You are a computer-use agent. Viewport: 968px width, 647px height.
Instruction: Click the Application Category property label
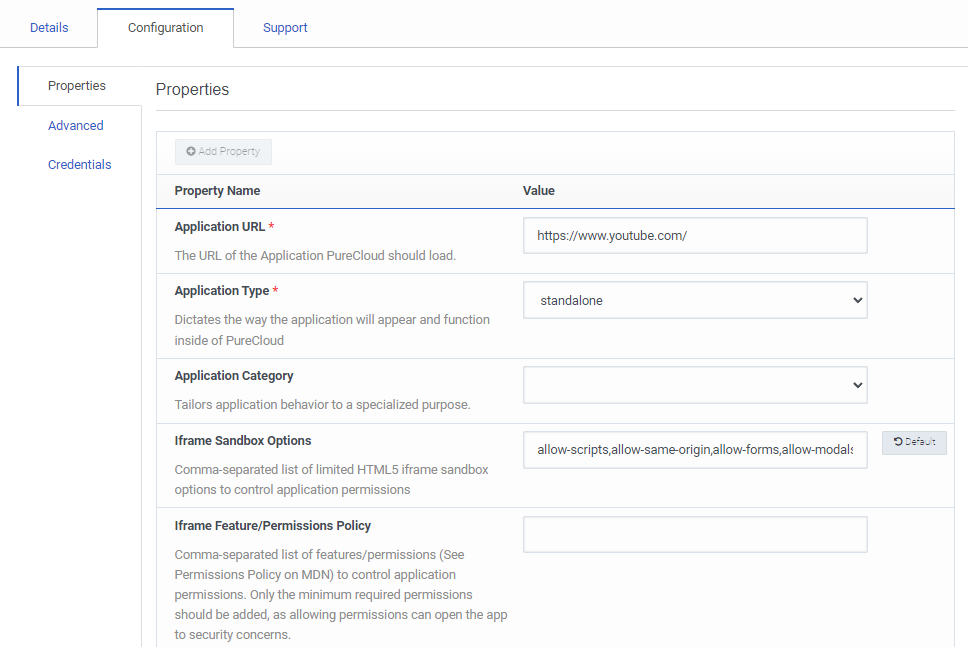click(234, 376)
